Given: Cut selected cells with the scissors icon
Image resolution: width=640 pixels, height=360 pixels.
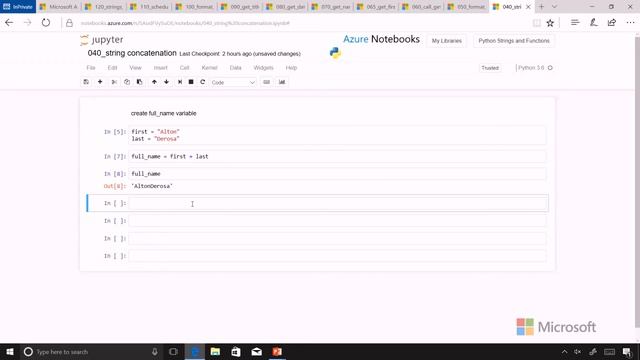Looking at the screenshot, I should click(x=114, y=82).
